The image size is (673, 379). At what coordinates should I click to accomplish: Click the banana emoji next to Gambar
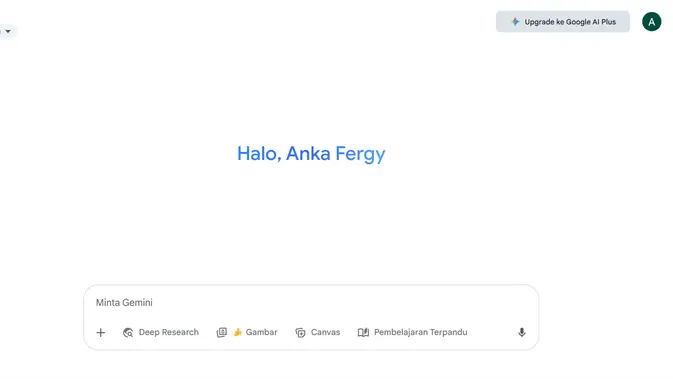tap(237, 332)
